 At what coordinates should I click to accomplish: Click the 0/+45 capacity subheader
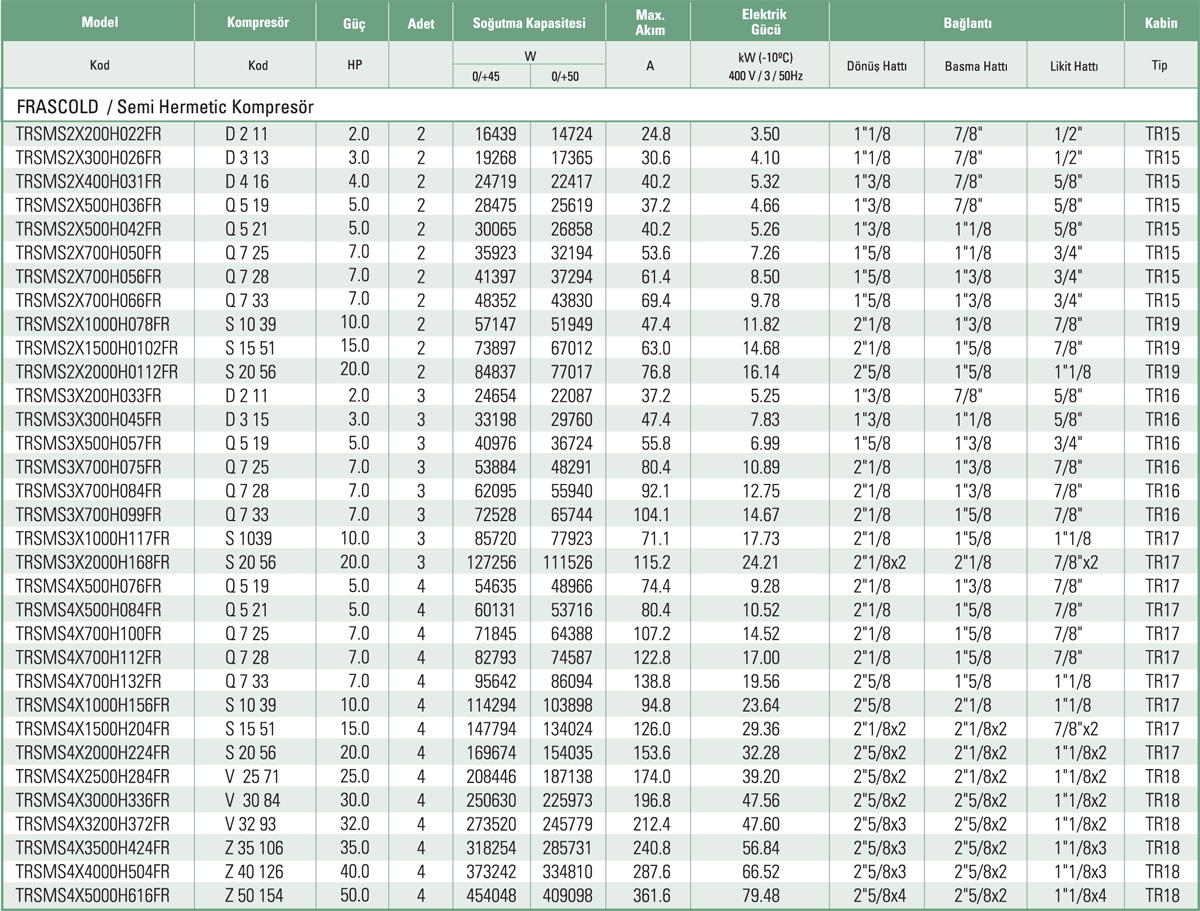click(490, 76)
